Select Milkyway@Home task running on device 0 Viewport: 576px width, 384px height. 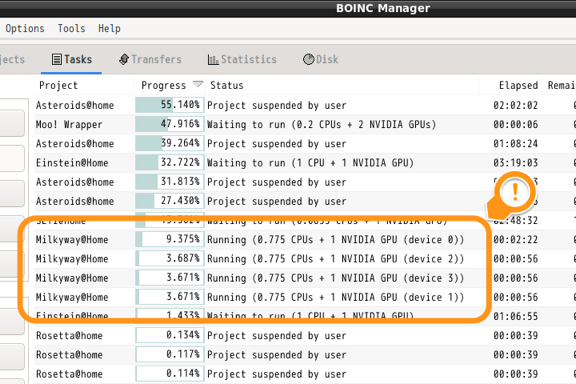coord(305,240)
